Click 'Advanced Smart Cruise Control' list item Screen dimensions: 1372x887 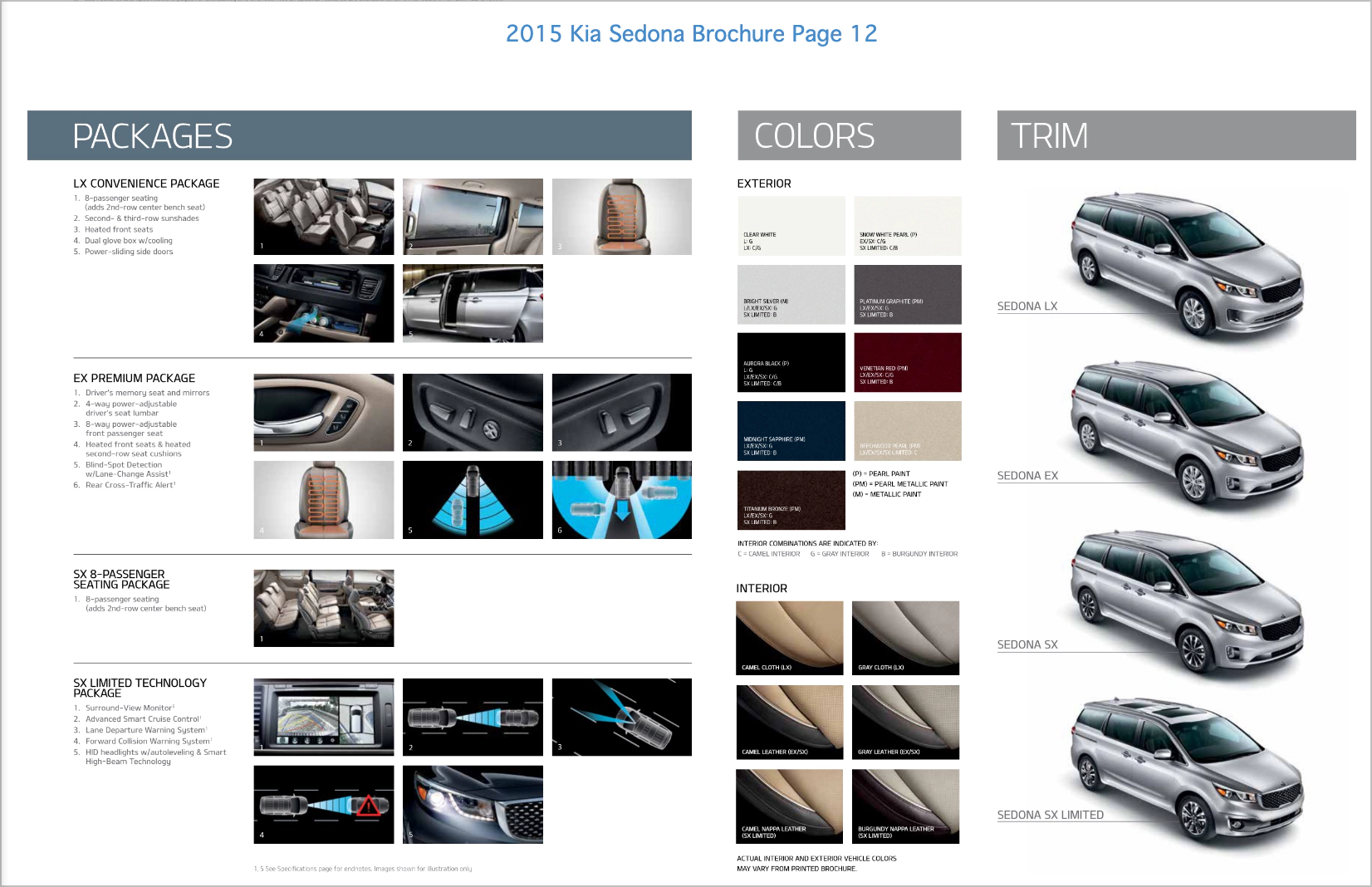click(143, 719)
